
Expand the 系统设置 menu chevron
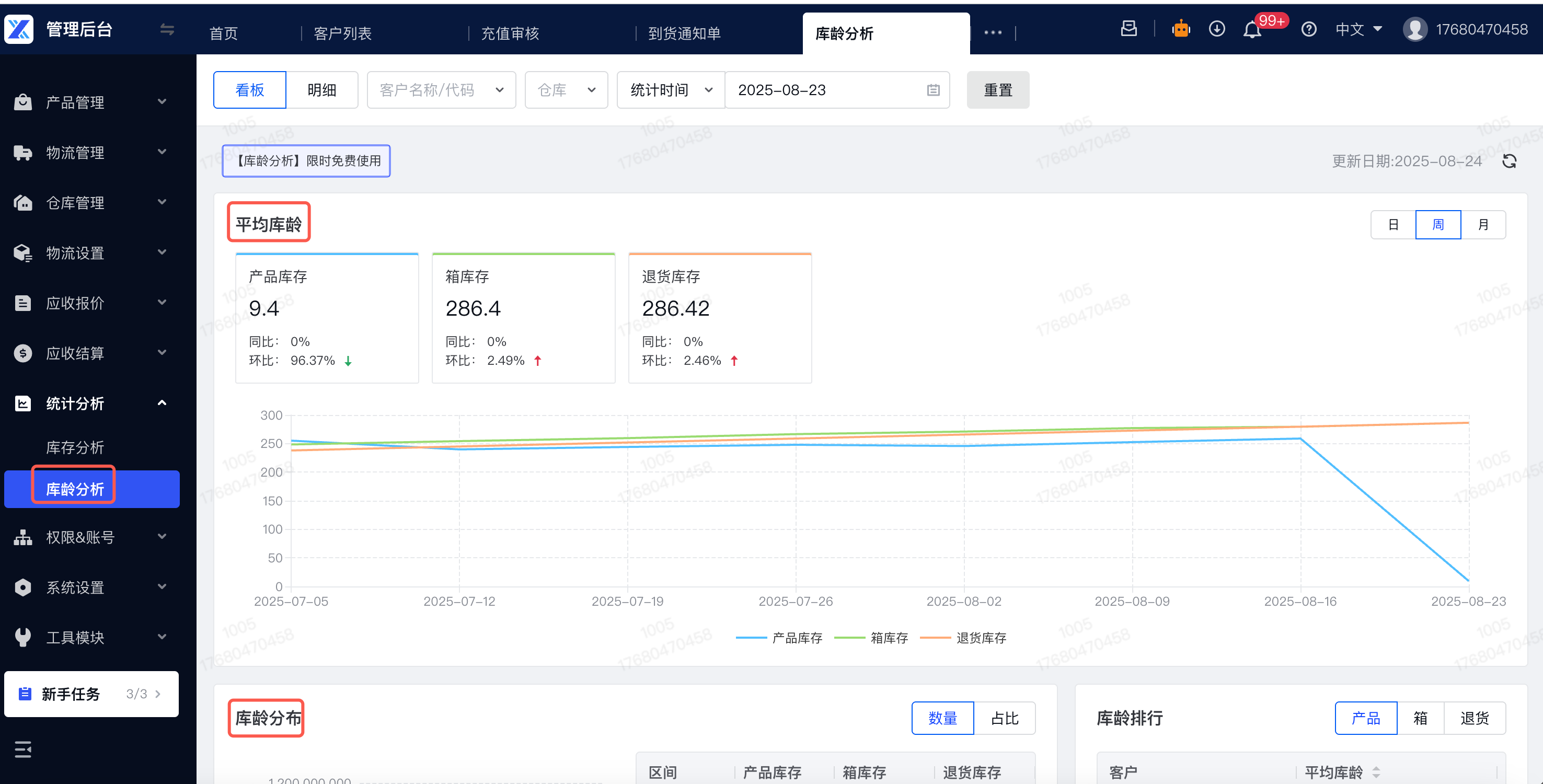tap(162, 587)
